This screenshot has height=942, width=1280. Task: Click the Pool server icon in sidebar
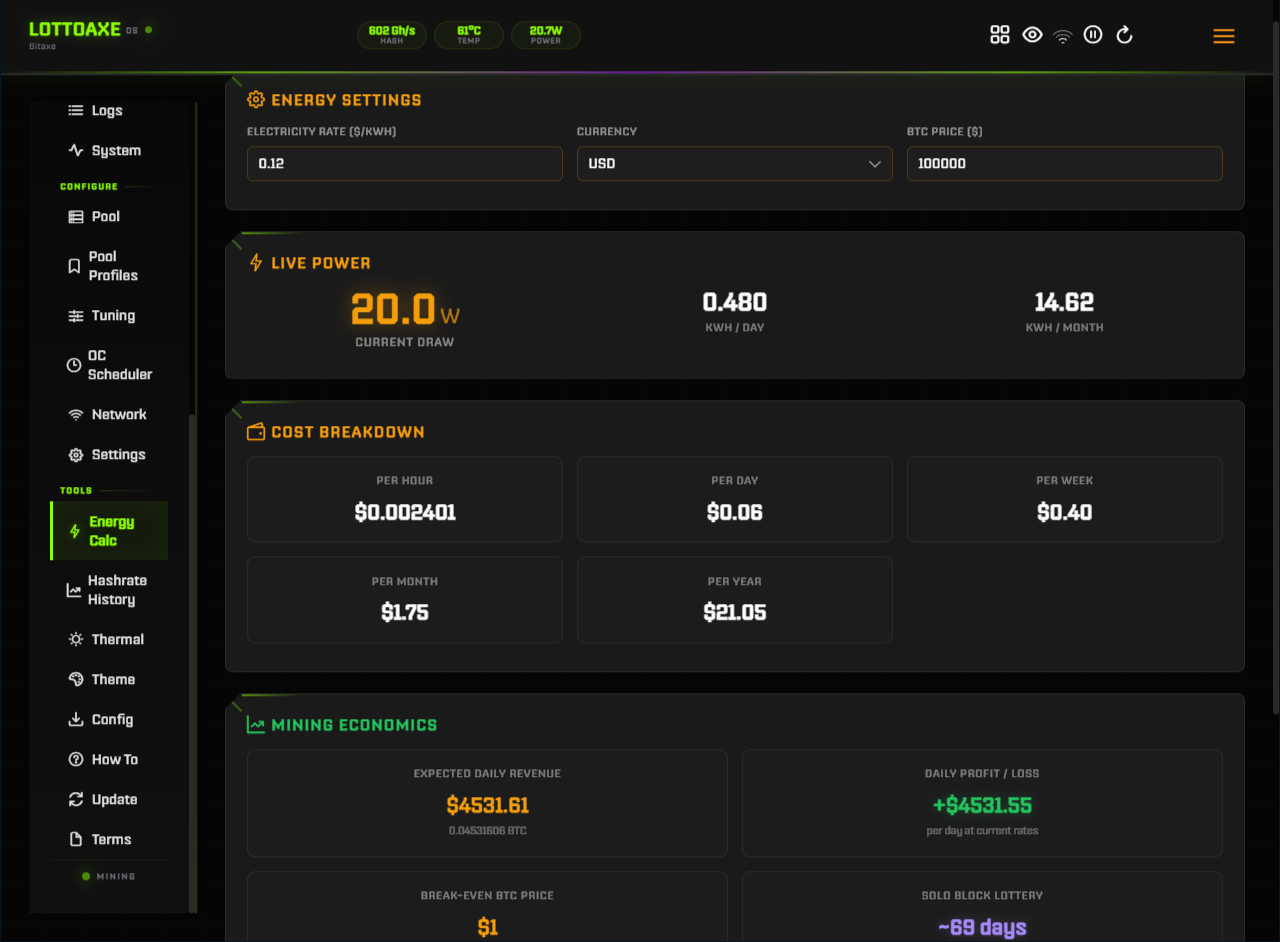[x=75, y=217]
